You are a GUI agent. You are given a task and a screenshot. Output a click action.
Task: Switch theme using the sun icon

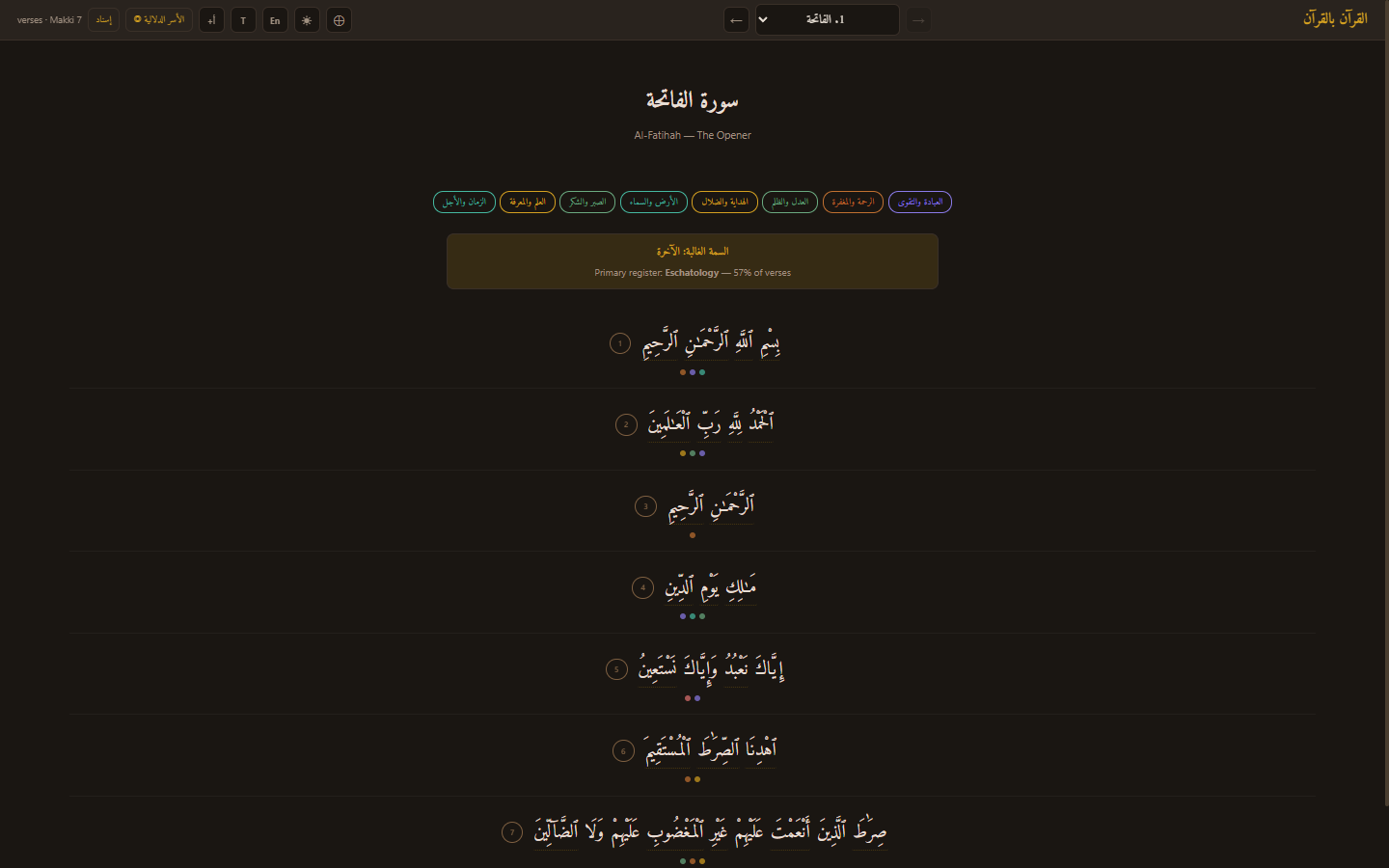click(307, 19)
